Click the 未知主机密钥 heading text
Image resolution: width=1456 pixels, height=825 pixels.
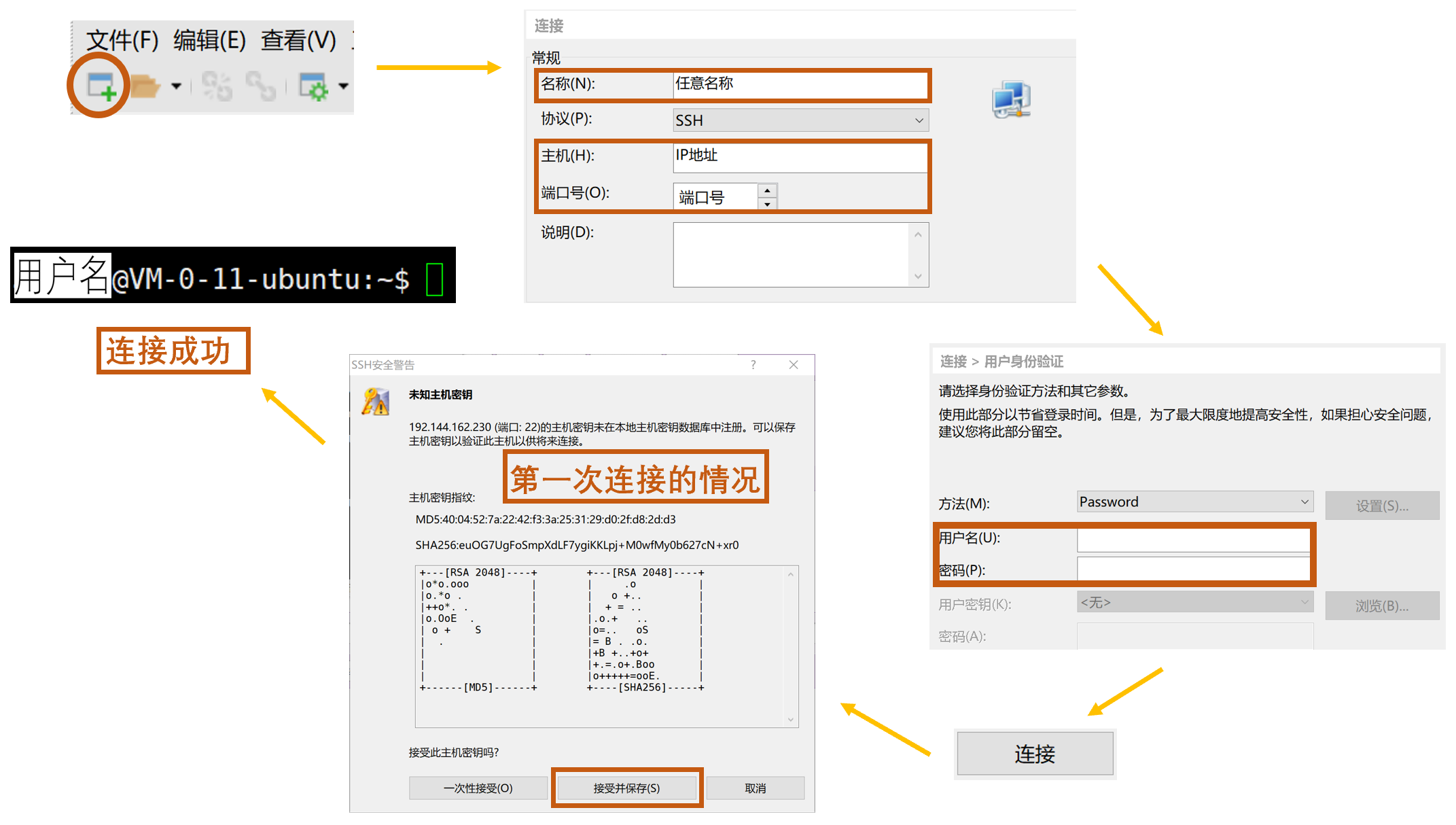[x=440, y=395]
